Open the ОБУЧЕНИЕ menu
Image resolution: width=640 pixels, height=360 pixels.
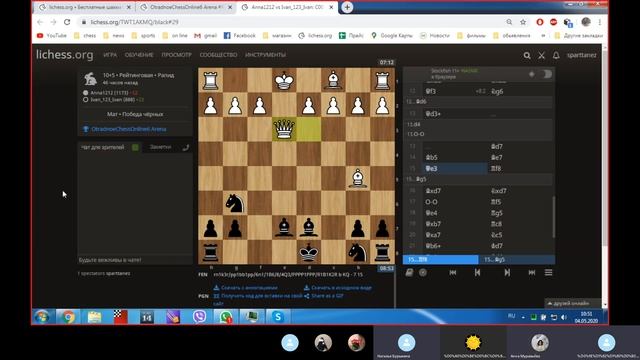139,55
